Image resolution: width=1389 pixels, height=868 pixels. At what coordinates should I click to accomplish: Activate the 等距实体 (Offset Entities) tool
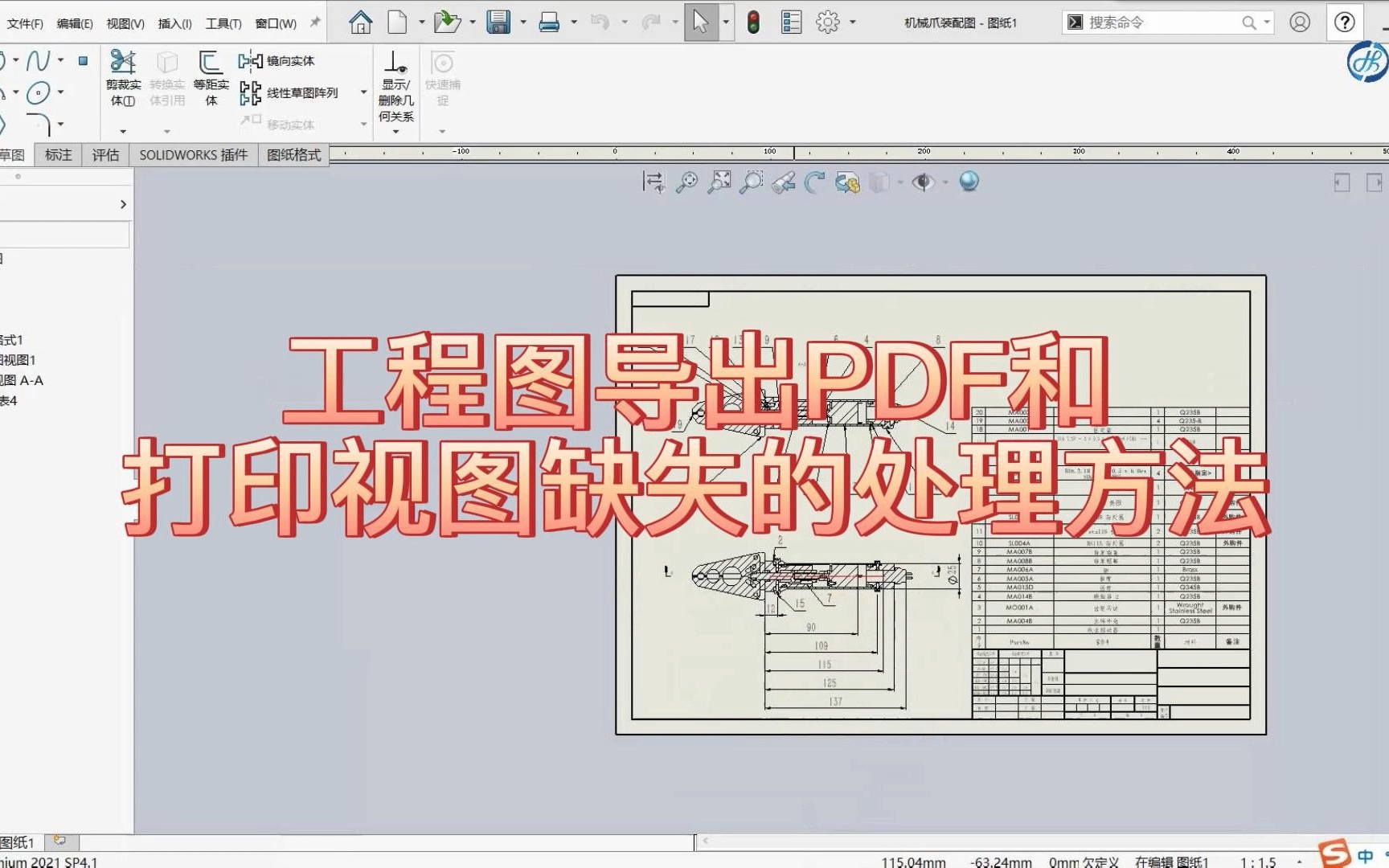click(x=211, y=80)
